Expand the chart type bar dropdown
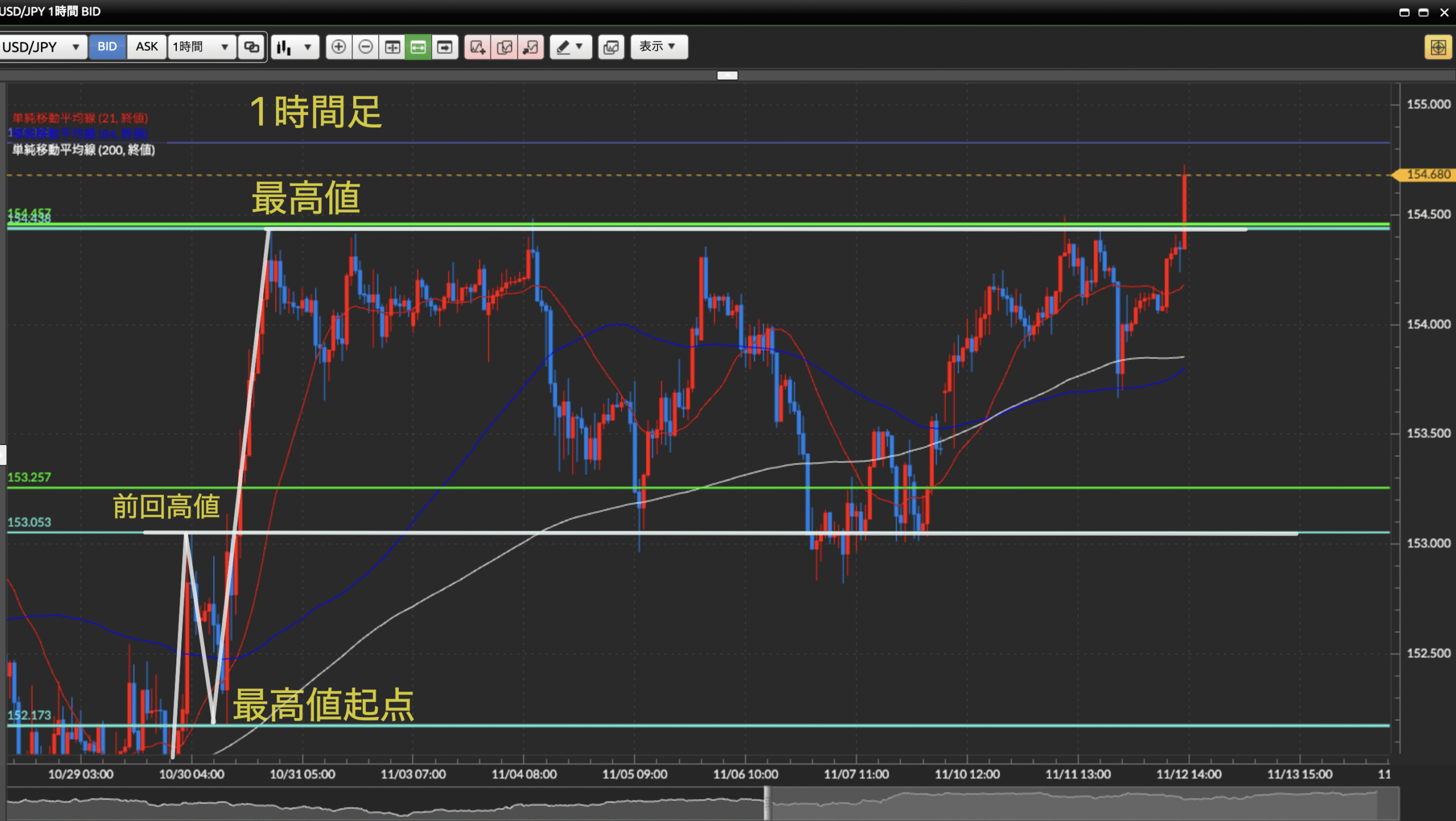Screen dimensions: 1456x821 pos(294,47)
